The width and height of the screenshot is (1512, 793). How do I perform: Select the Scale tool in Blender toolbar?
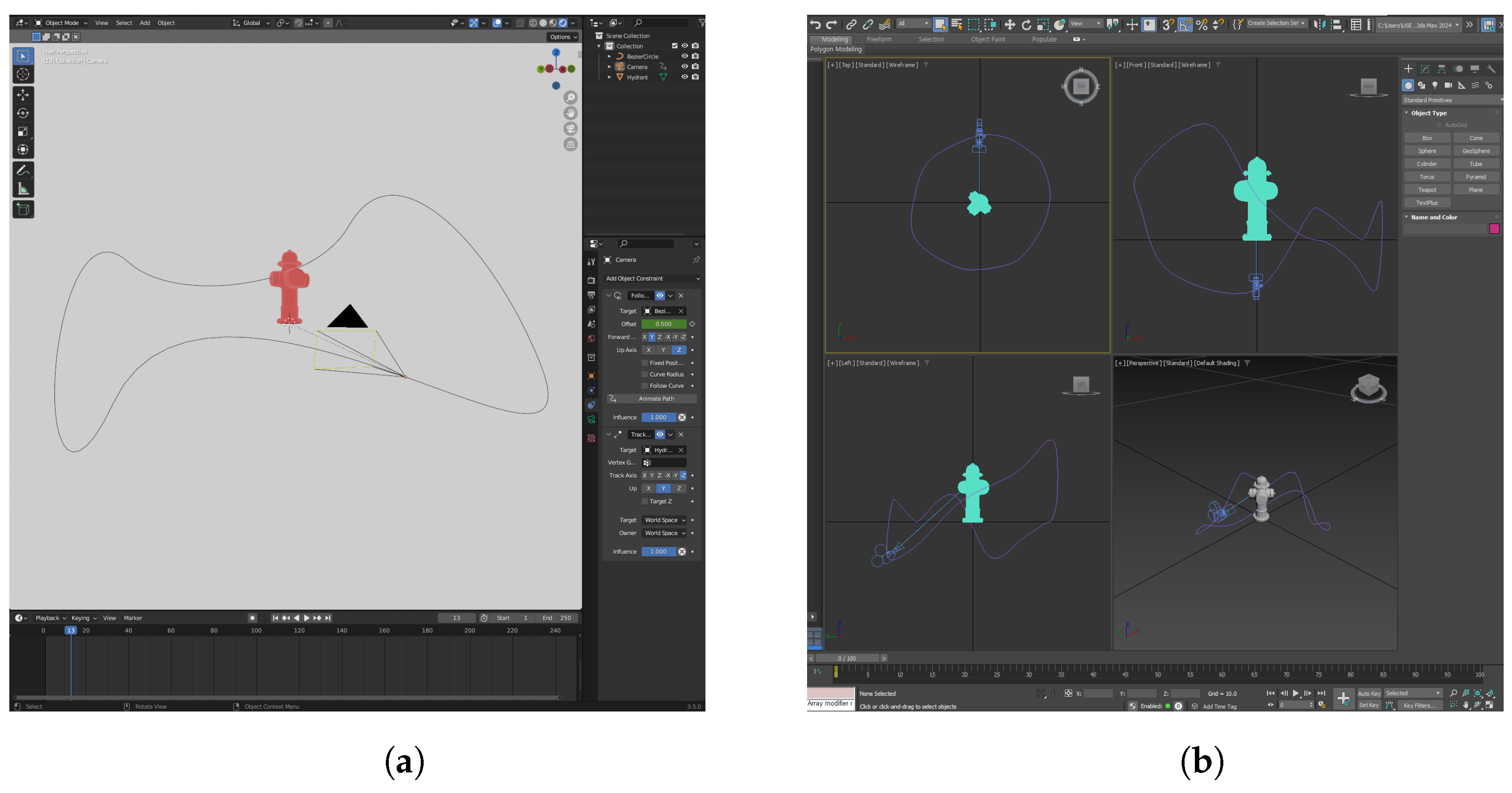coord(23,132)
